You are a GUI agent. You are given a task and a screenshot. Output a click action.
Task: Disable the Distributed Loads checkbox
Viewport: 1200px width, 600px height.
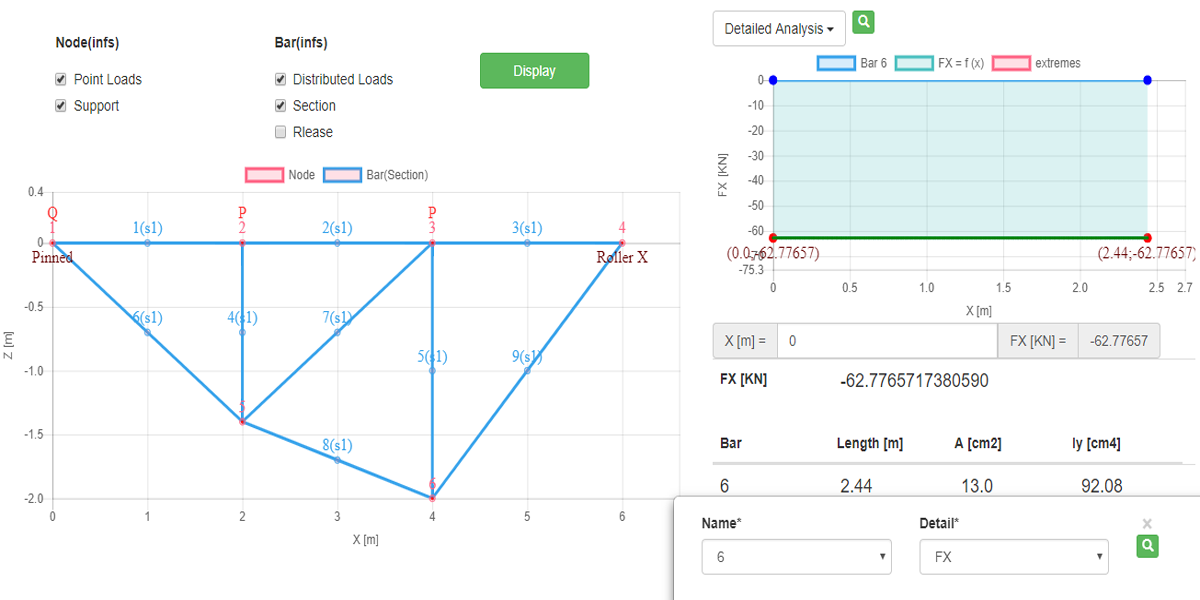tap(281, 79)
